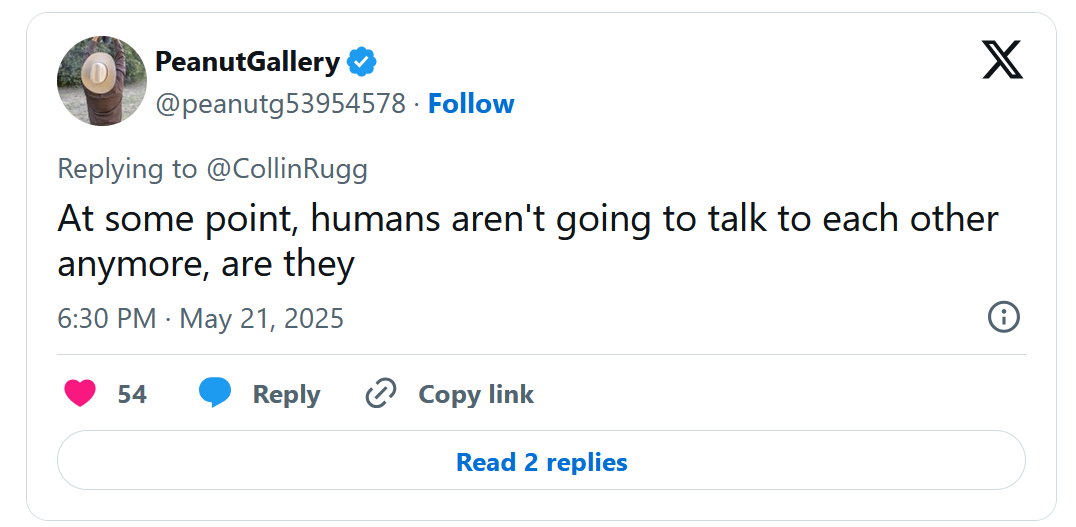The width and height of the screenshot is (1076, 527).
Task: Click the May 21, 2025 date
Action: click(x=261, y=319)
